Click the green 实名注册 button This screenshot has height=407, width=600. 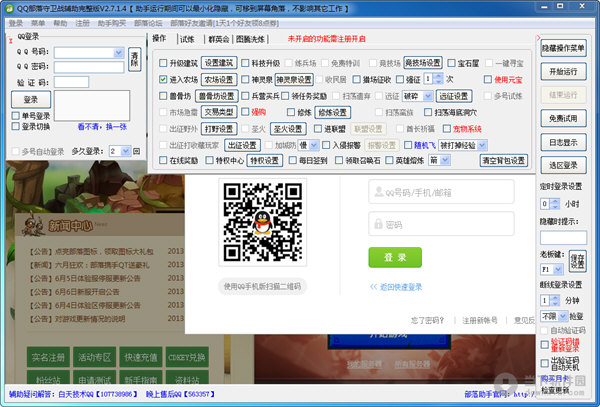click(48, 357)
